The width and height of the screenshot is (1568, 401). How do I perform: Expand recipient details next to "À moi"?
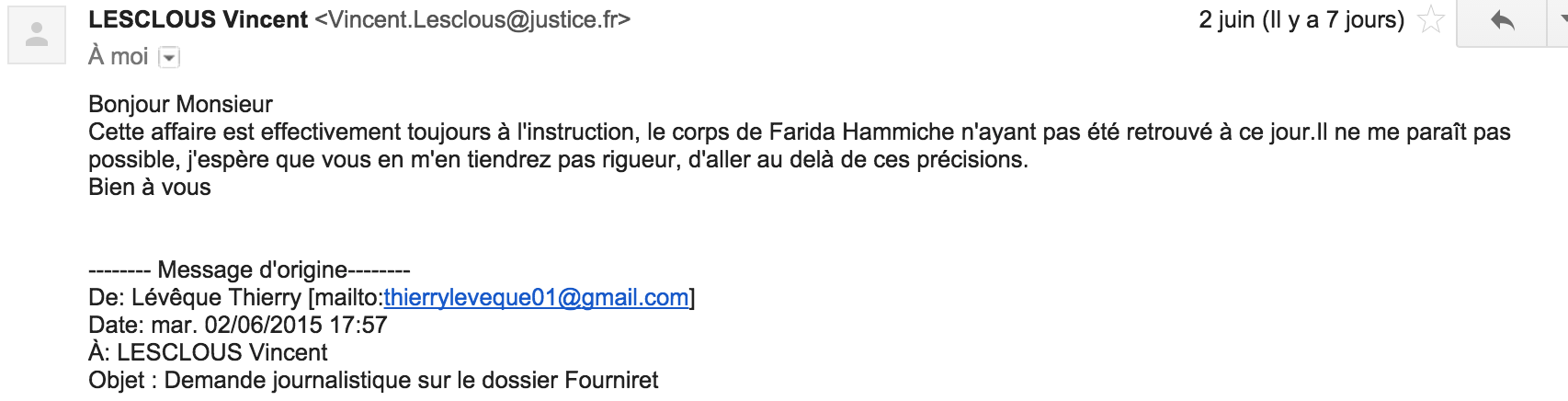pos(169,58)
